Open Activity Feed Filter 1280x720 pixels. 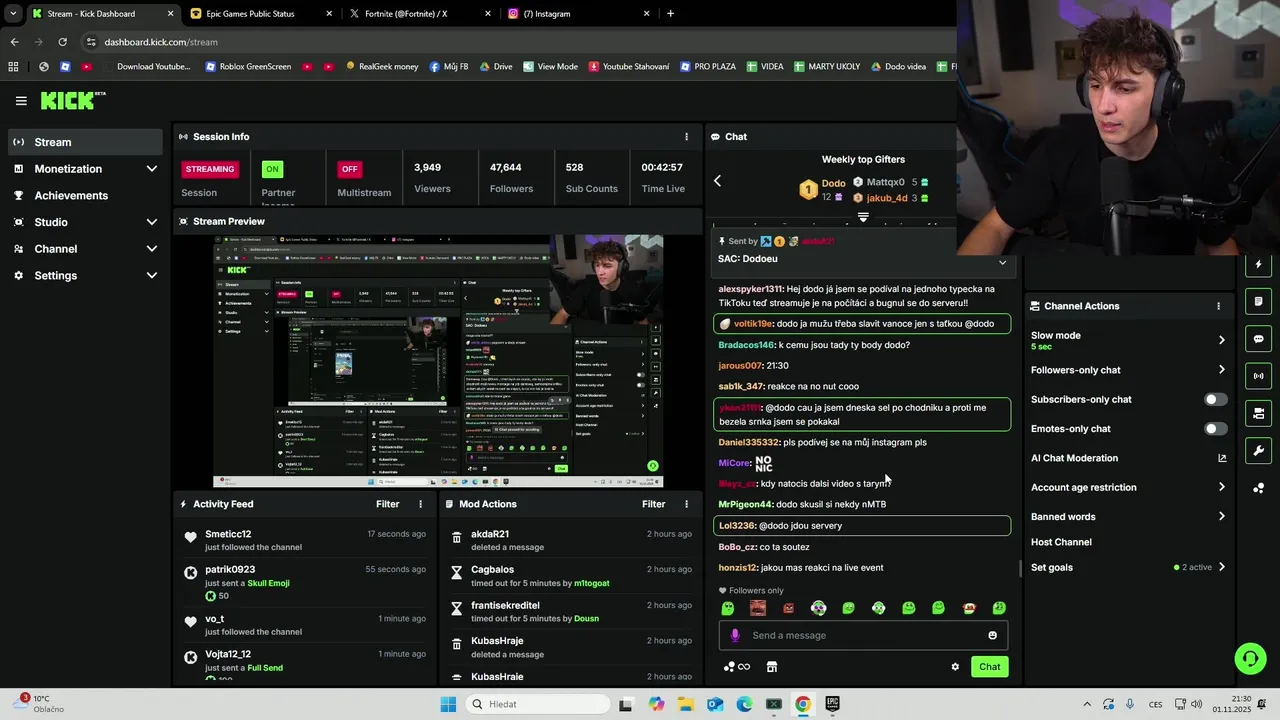tap(388, 504)
